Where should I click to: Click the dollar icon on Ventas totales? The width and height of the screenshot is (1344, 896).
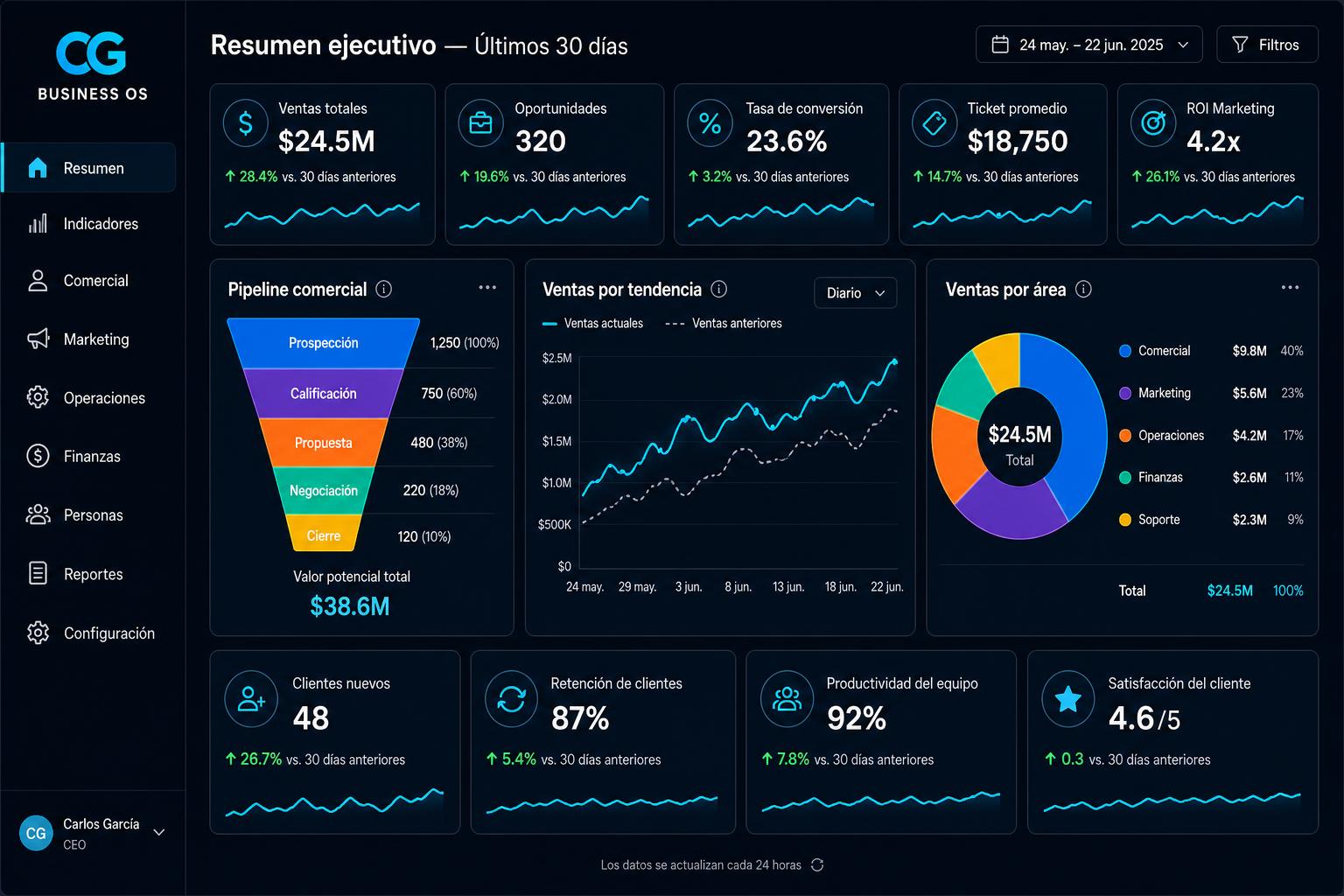(246, 123)
